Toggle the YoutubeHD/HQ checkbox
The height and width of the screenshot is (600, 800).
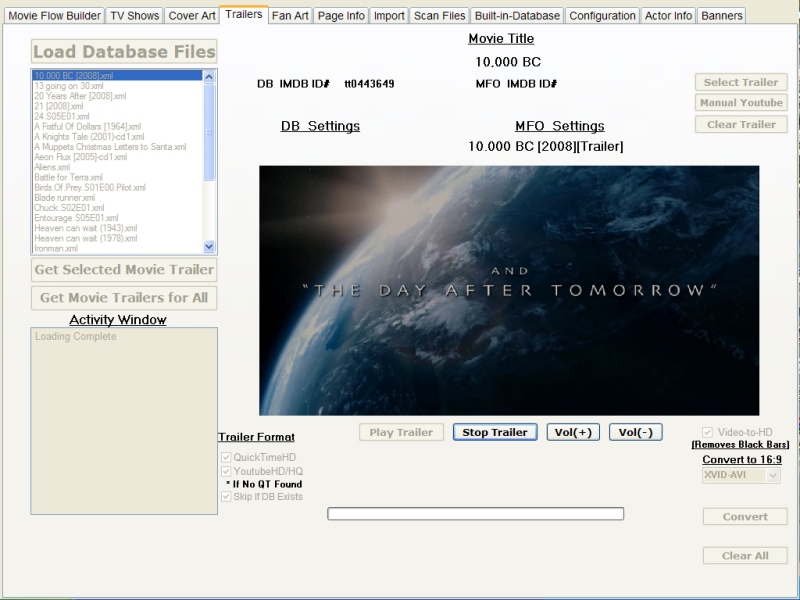(226, 471)
